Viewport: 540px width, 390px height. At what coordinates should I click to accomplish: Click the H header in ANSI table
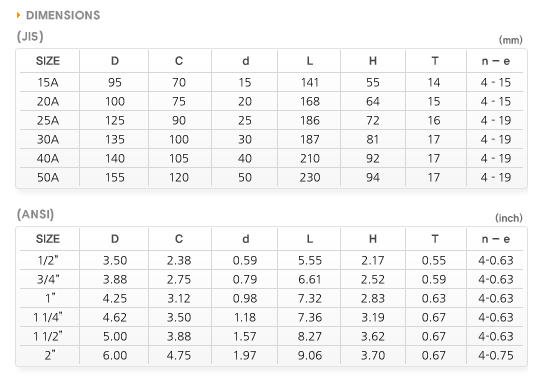[373, 239]
